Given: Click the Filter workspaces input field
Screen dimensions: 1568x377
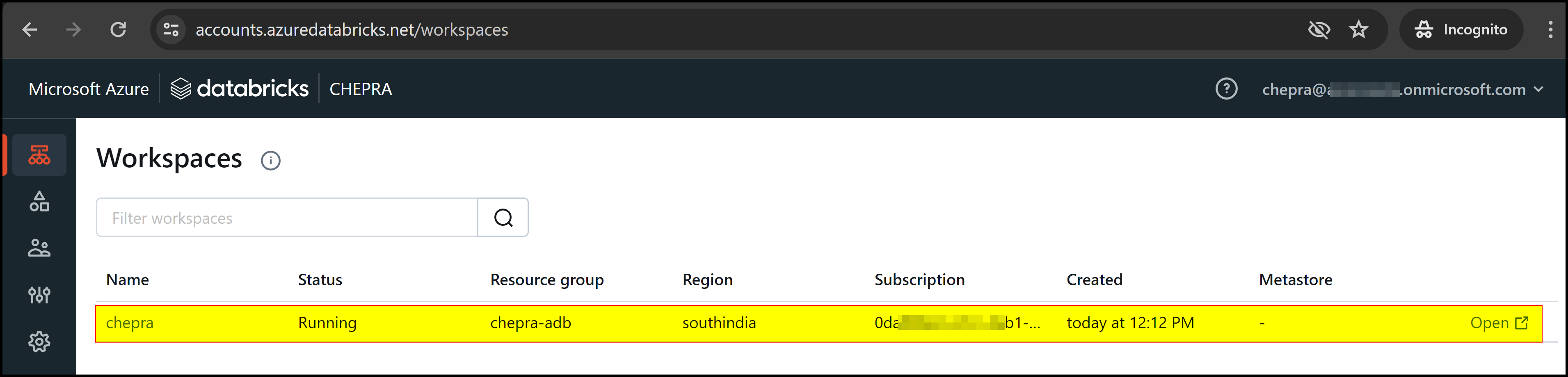Looking at the screenshot, I should click(x=287, y=218).
